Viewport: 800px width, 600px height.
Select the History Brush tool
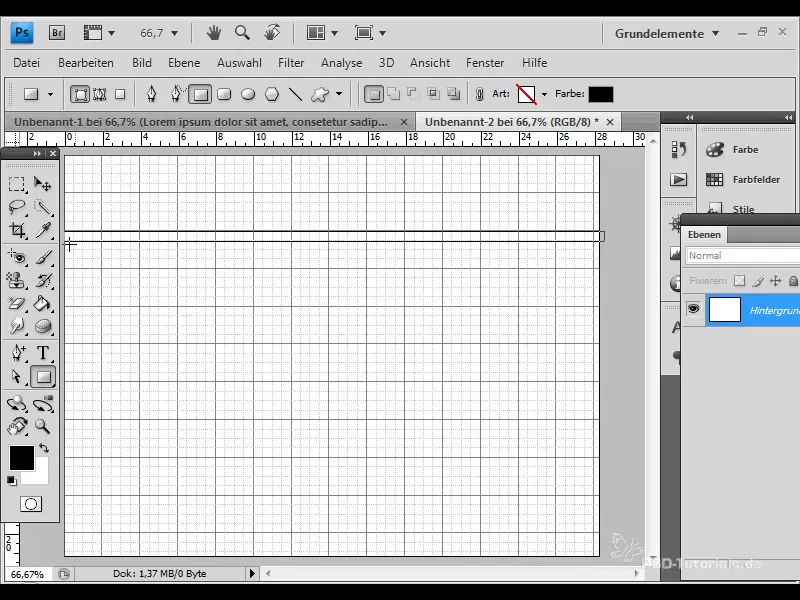pos(43,280)
